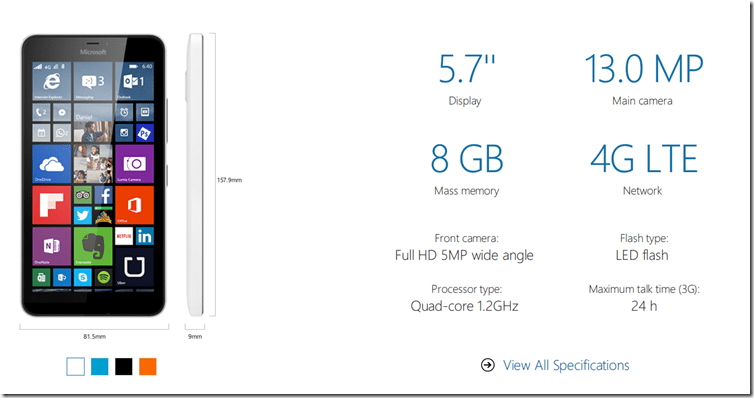Open the OneDrive cloud tile
Viewport: 754px width, 398px height.
(x=52, y=164)
